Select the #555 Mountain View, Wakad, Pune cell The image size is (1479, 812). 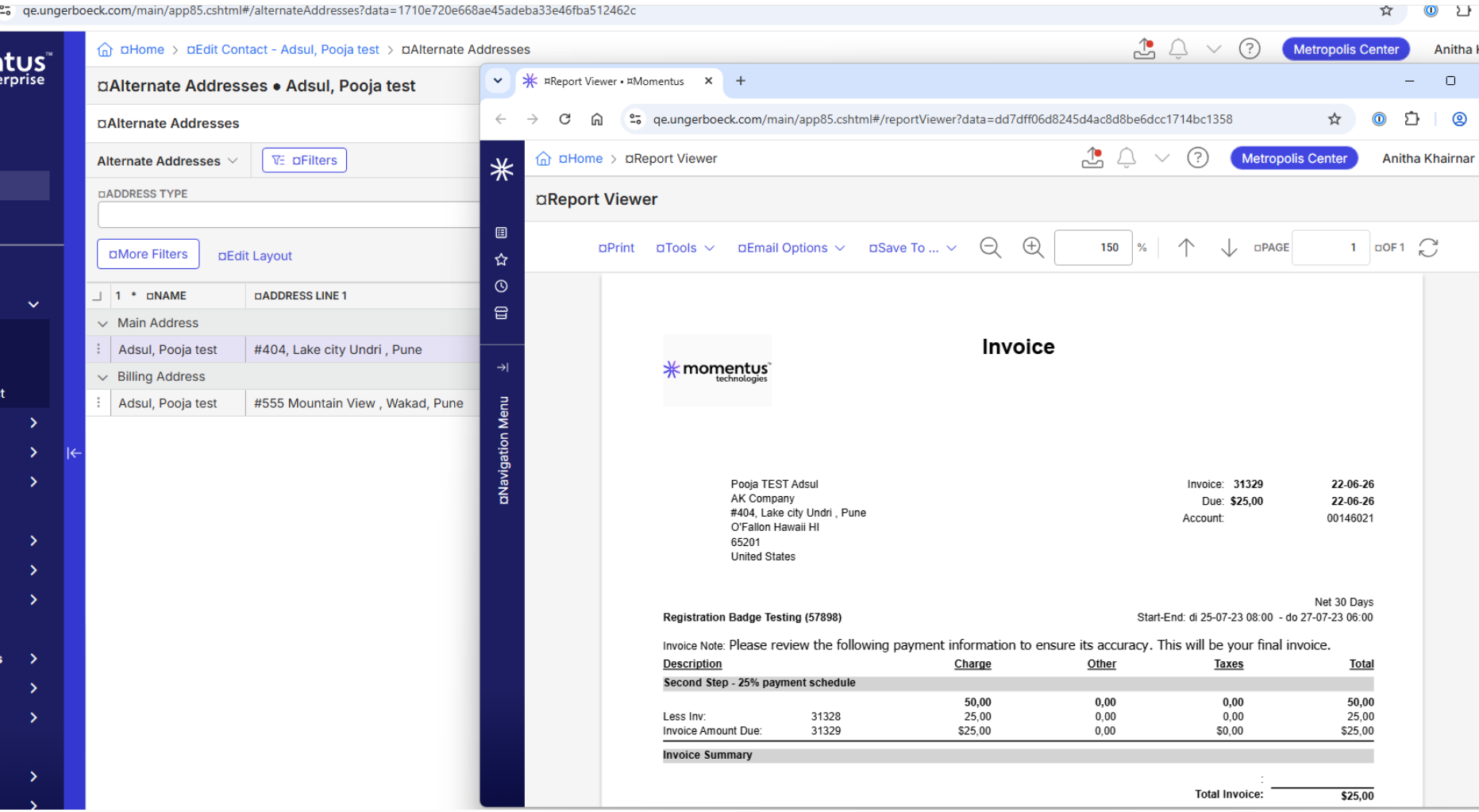pos(362,403)
